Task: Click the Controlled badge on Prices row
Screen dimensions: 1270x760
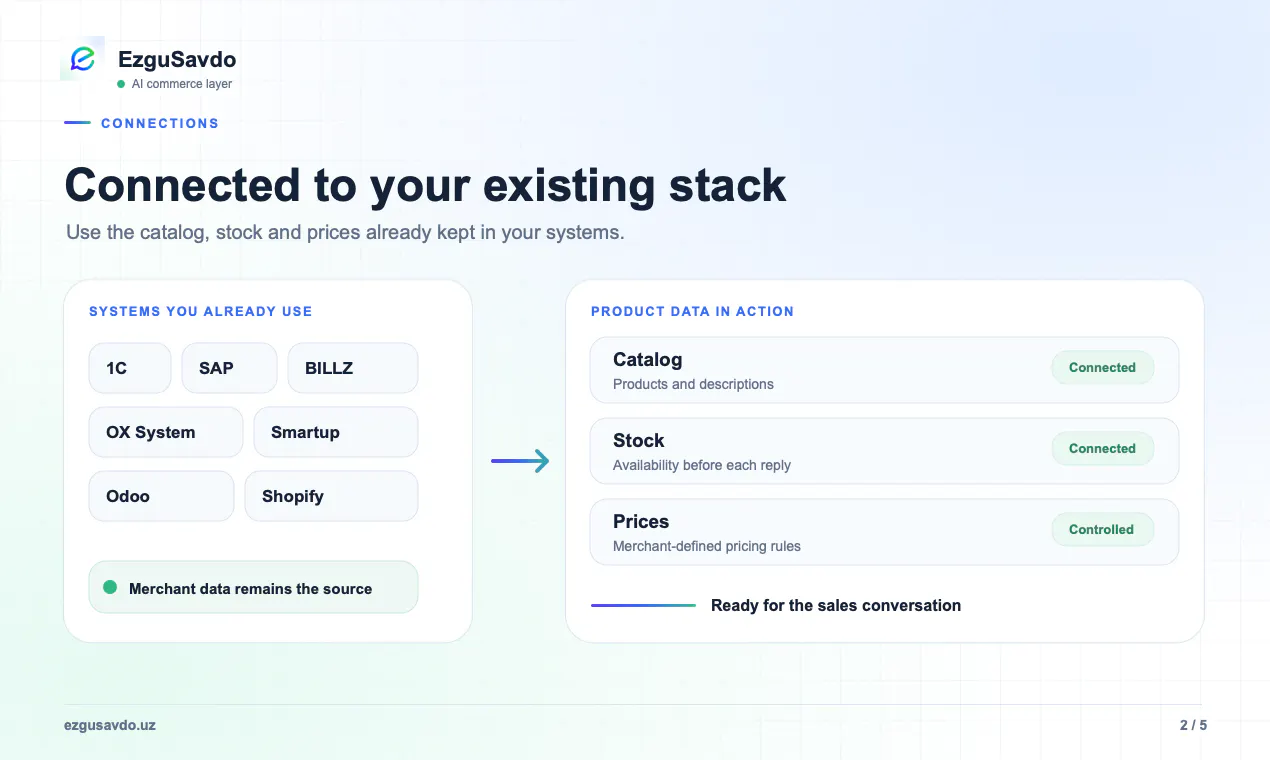Action: pyautogui.click(x=1102, y=530)
